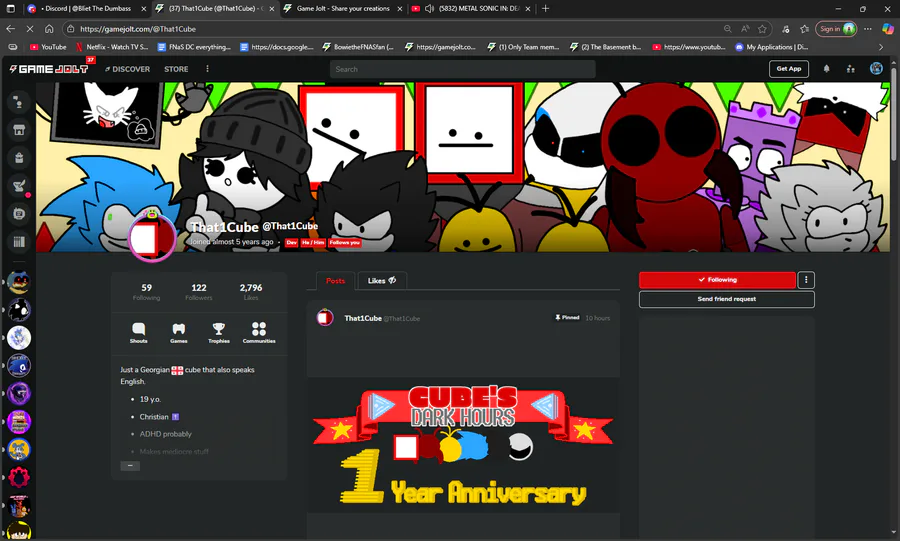Screen dimensions: 900x541
Task: Open the 59 Following list
Action: point(146,291)
